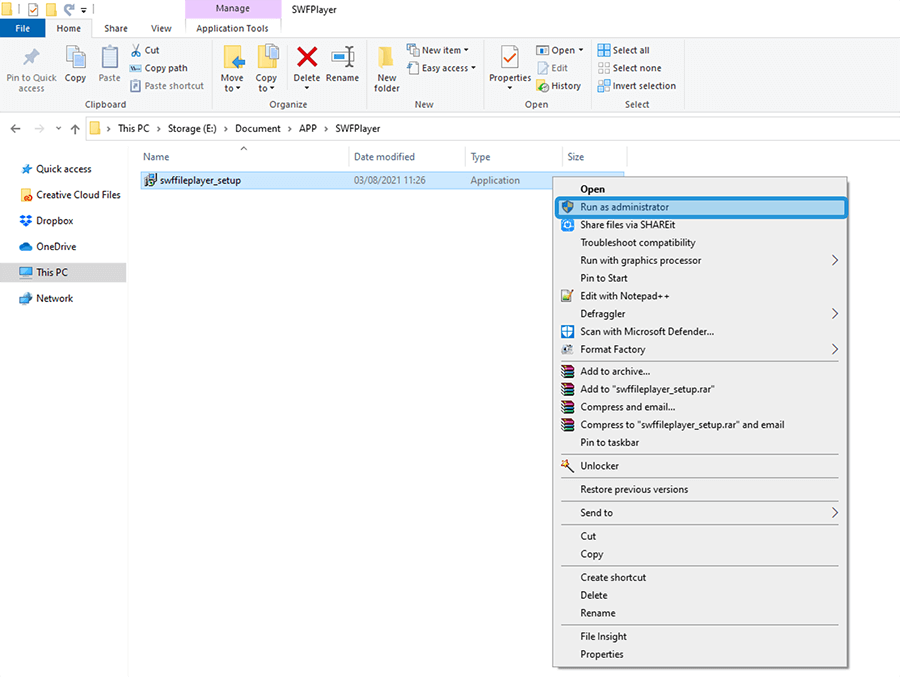Click the swffileplayer_setup application icon

pyautogui.click(x=150, y=180)
